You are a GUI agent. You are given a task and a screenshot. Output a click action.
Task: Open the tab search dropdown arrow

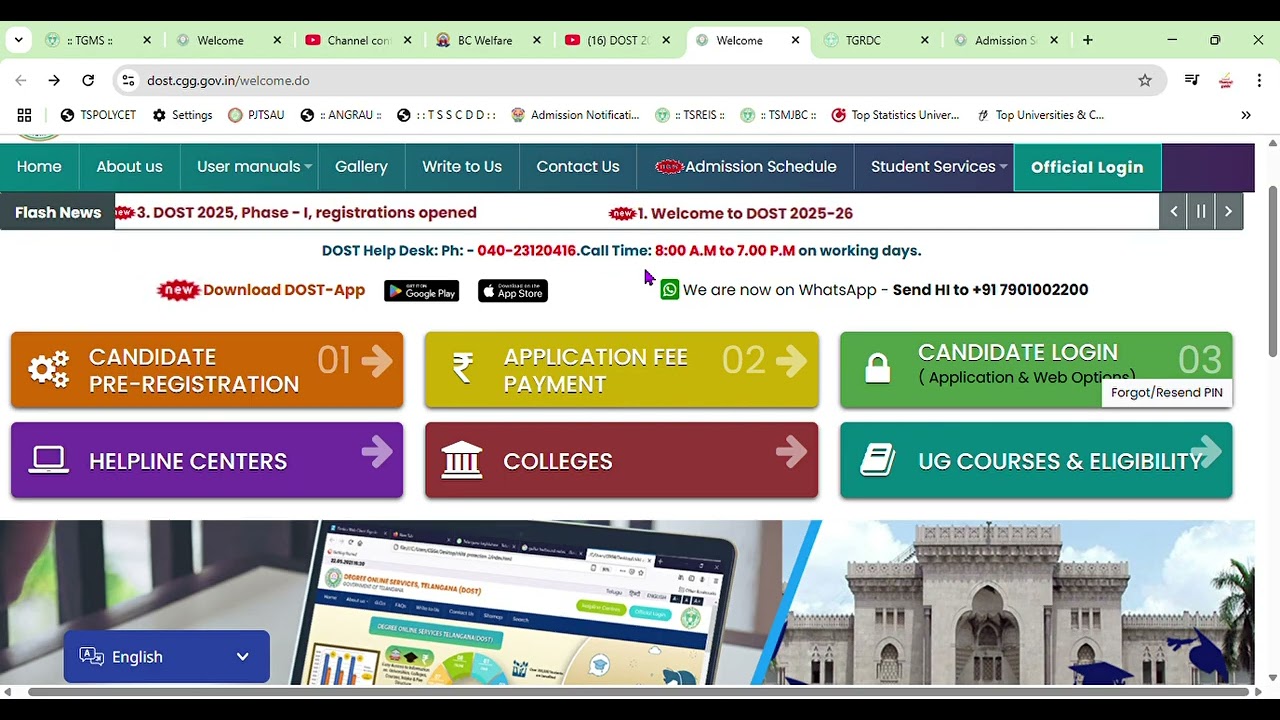tap(18, 40)
